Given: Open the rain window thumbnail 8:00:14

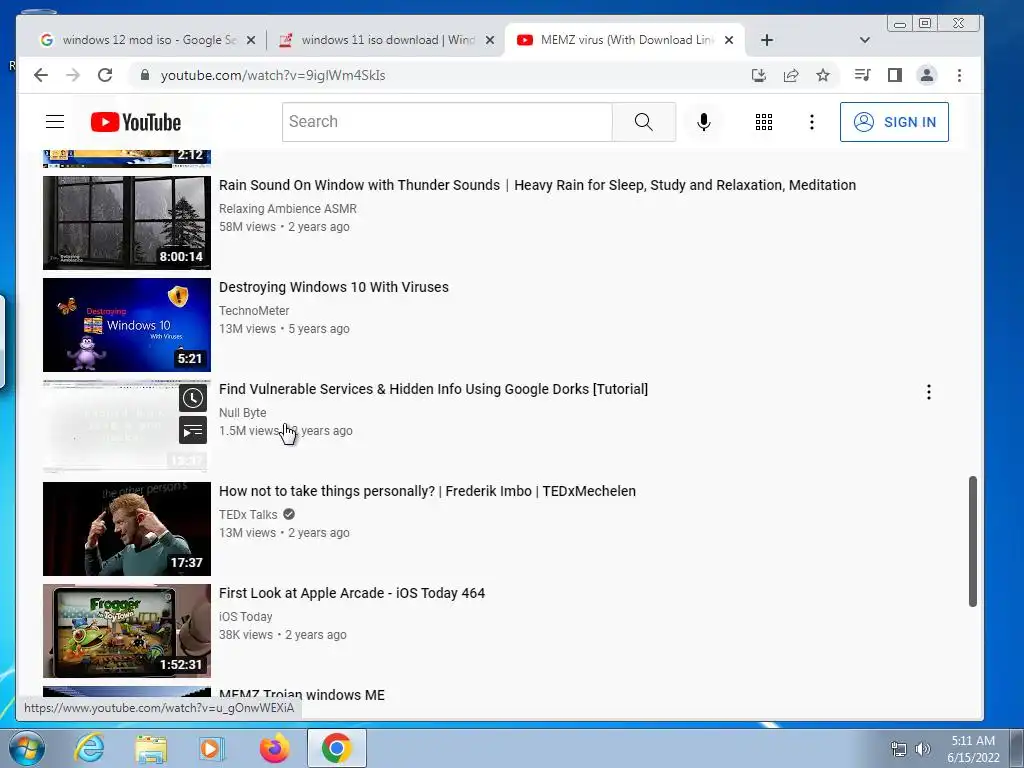Looking at the screenshot, I should tap(127, 223).
